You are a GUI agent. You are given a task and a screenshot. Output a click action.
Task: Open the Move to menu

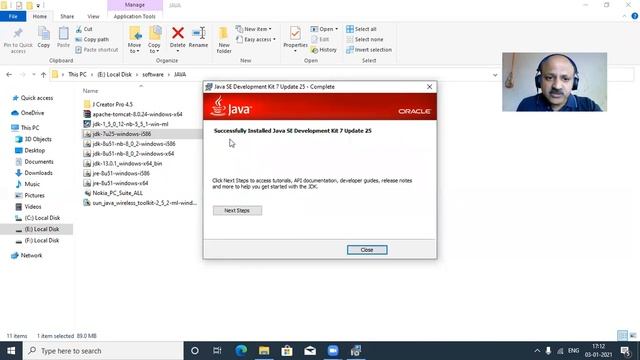coord(134,40)
